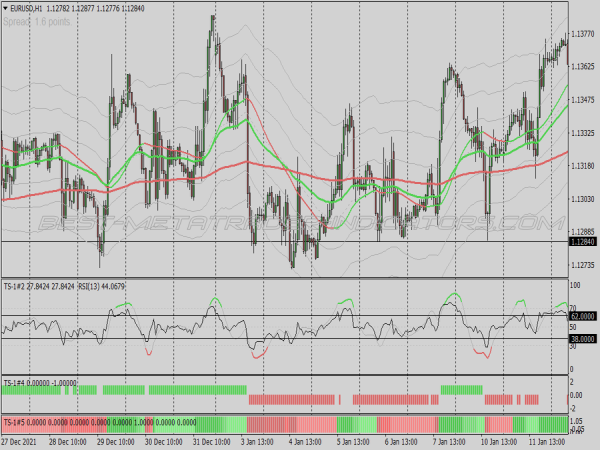Screen dimensions: 600x450
Task: Click the '5 Jan 13:00' time label
Action: point(353,442)
